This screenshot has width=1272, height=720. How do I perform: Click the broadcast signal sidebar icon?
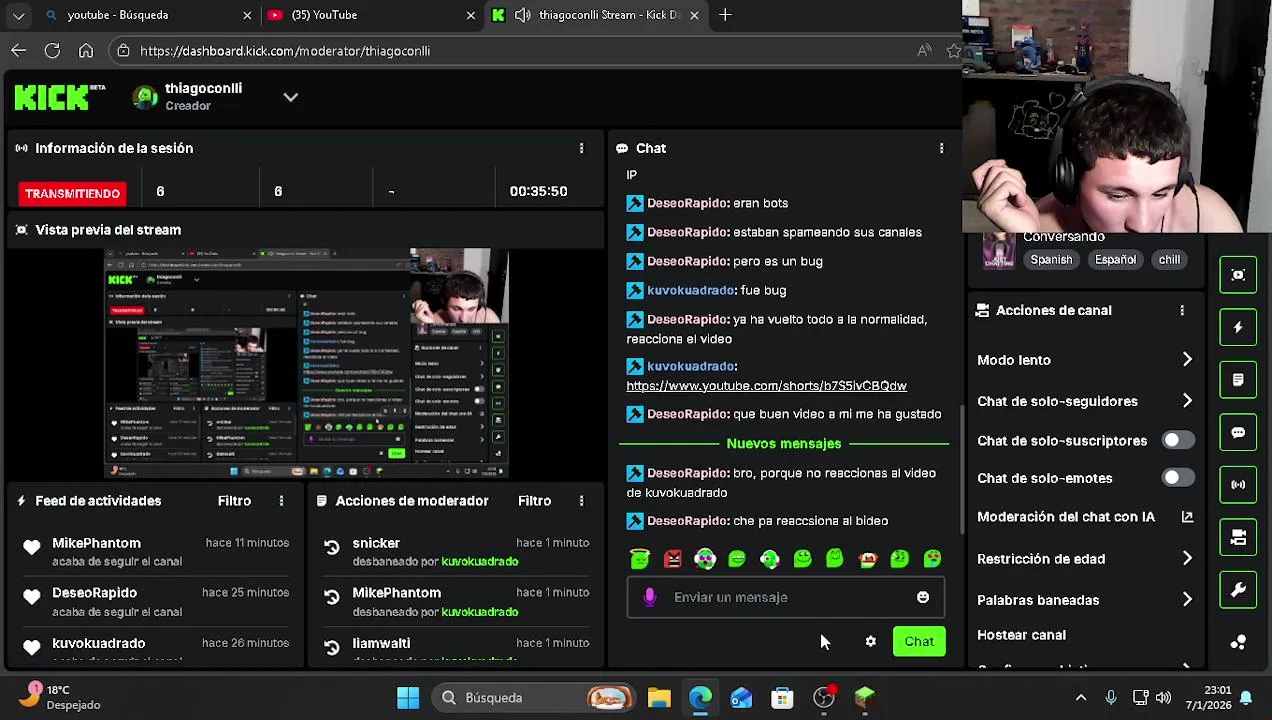pos(1238,485)
